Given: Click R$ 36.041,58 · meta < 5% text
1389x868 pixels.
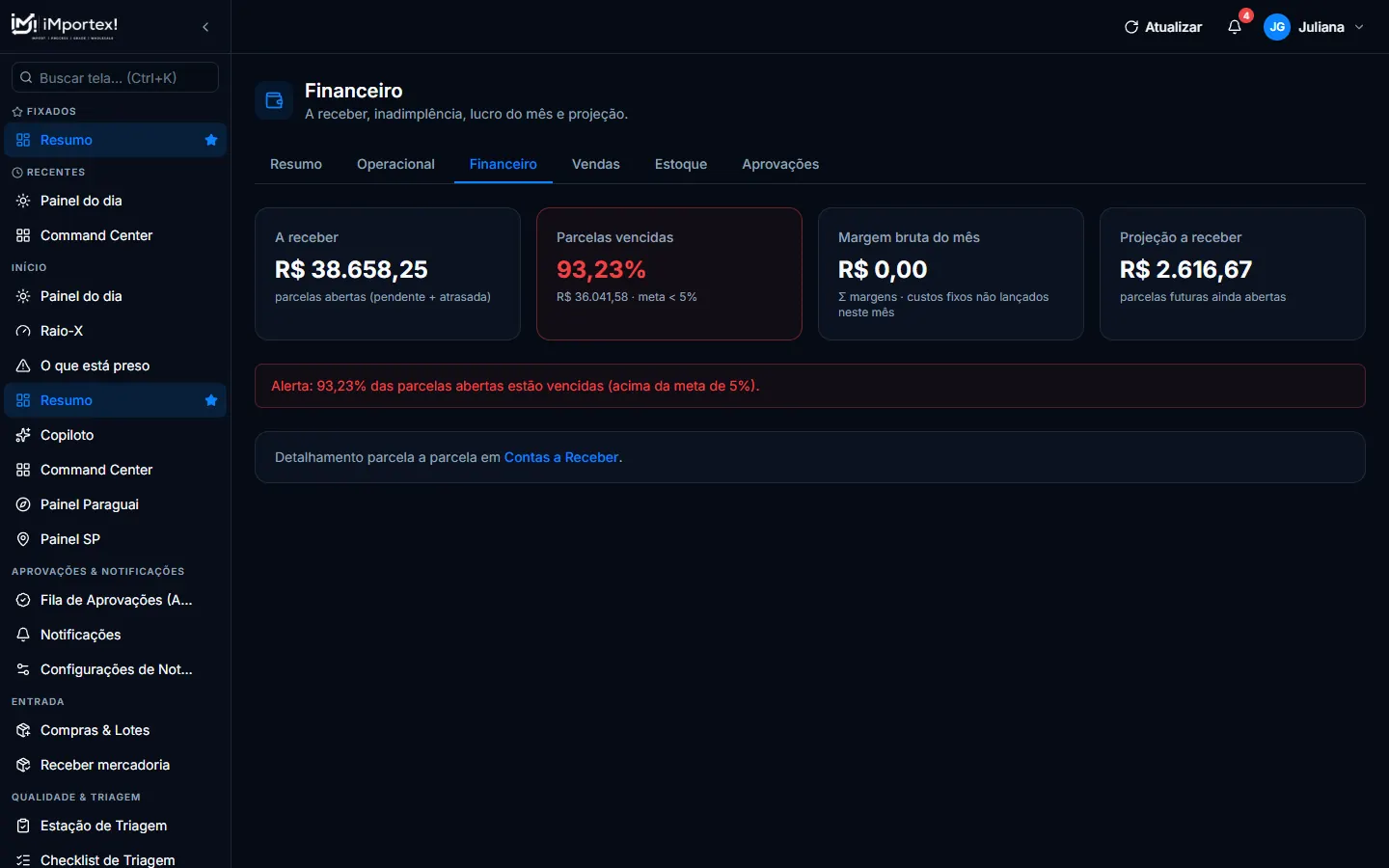Looking at the screenshot, I should coord(627,297).
